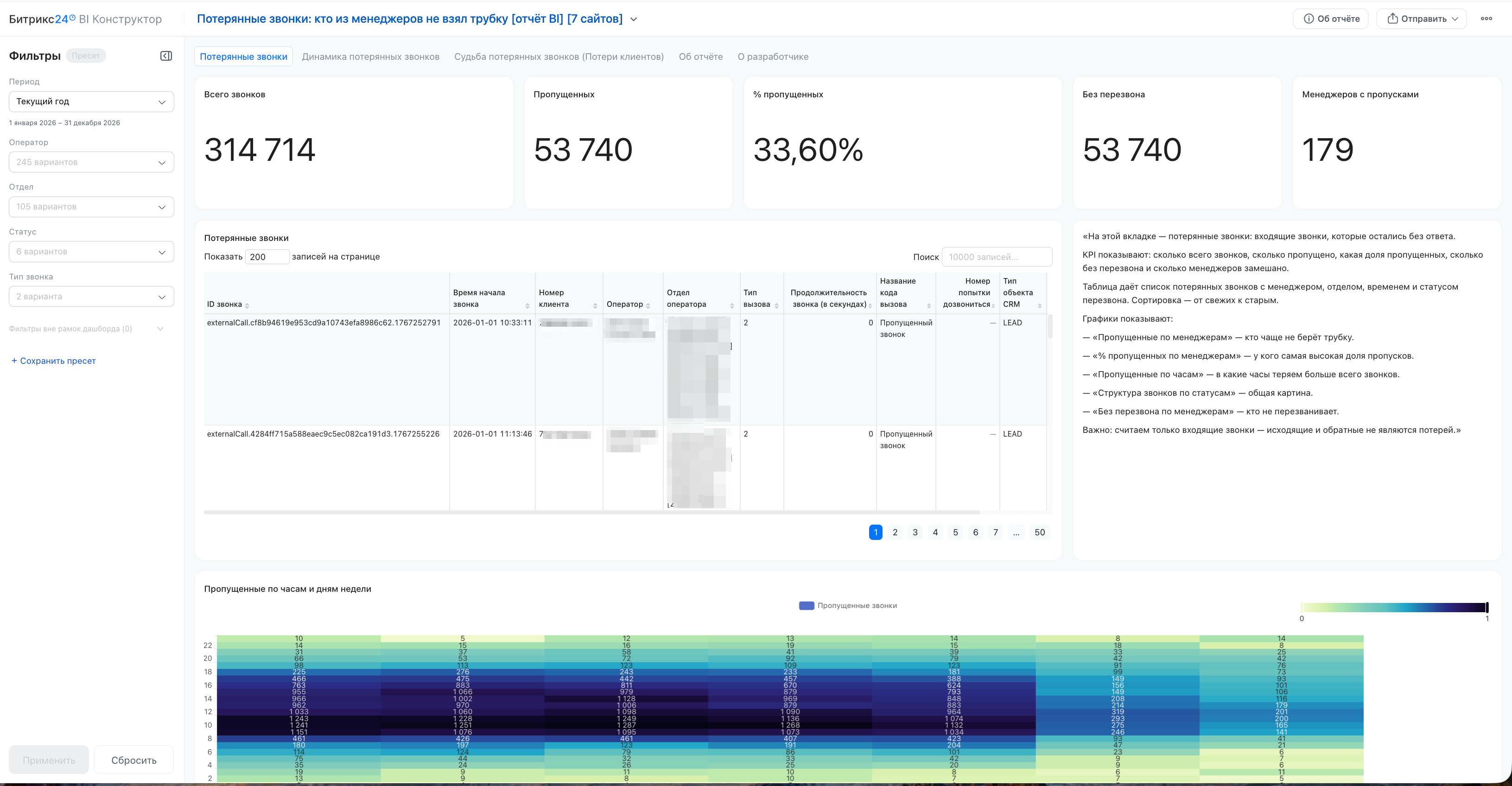Sort by 'Тип объекта CRM' column arrows
Screen dimensions: 1512x786
point(1040,305)
